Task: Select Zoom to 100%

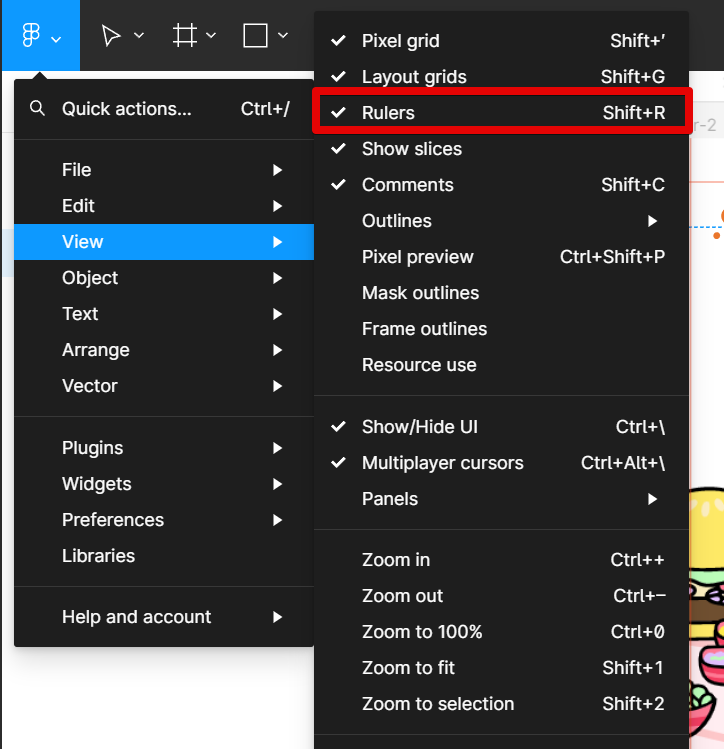Action: (x=422, y=632)
